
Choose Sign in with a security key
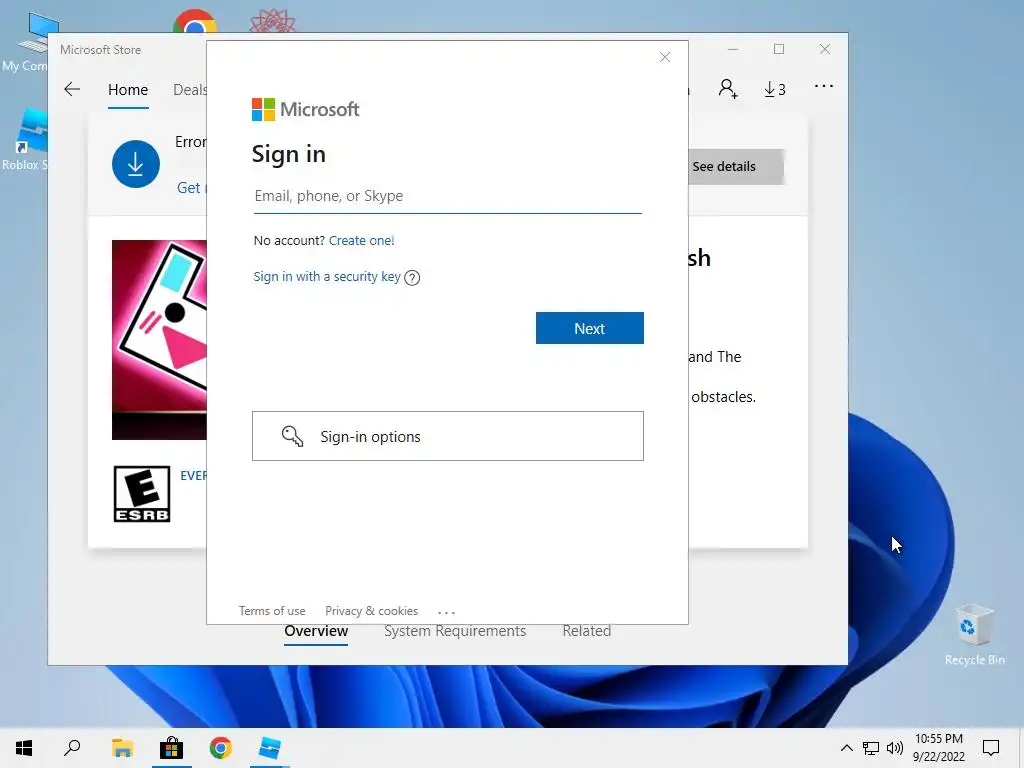coord(327,276)
